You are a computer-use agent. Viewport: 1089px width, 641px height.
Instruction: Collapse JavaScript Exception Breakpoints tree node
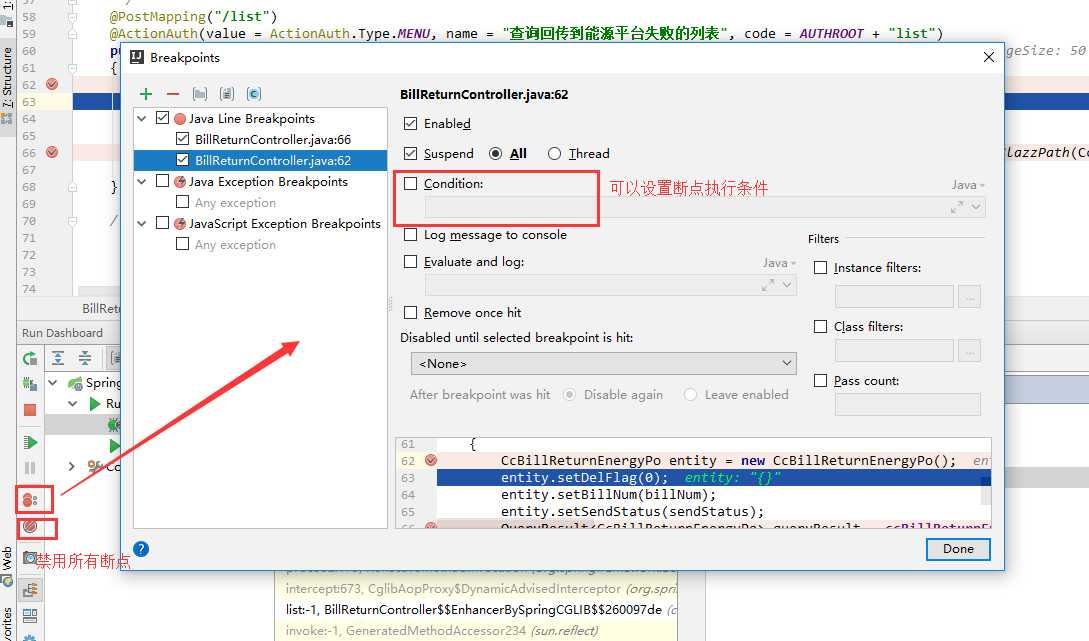coord(142,224)
